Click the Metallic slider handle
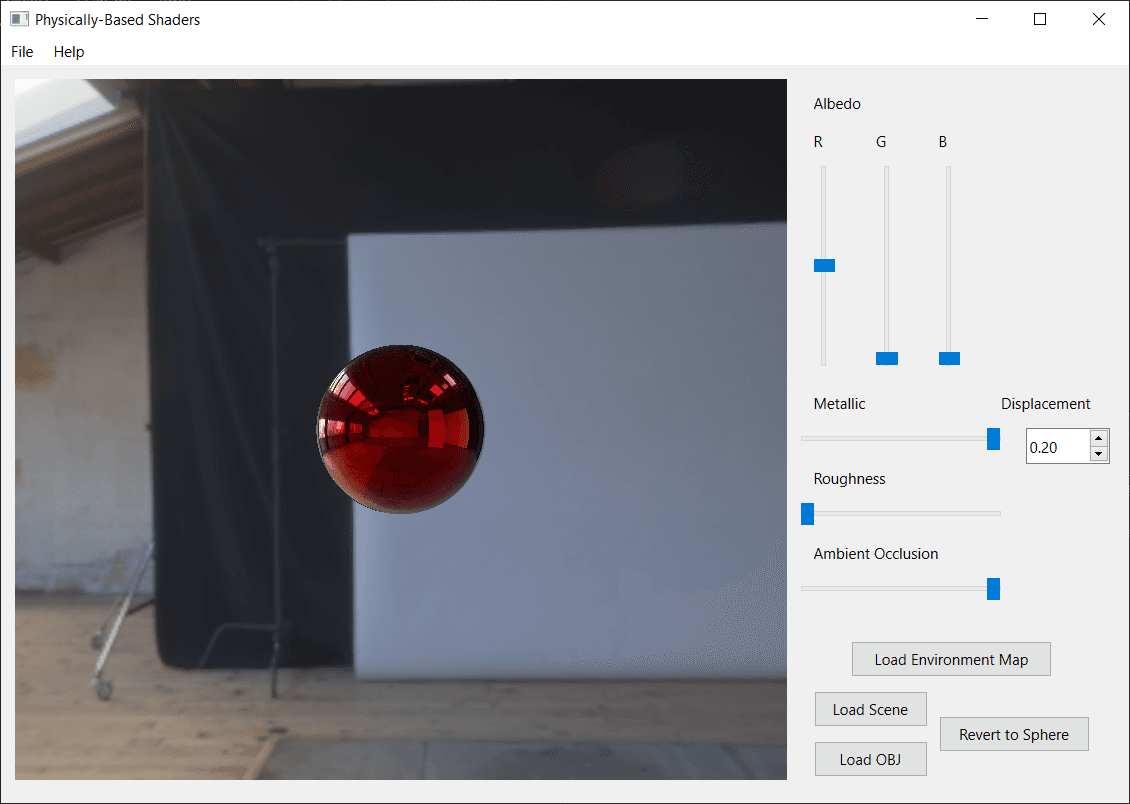 pyautogui.click(x=993, y=439)
